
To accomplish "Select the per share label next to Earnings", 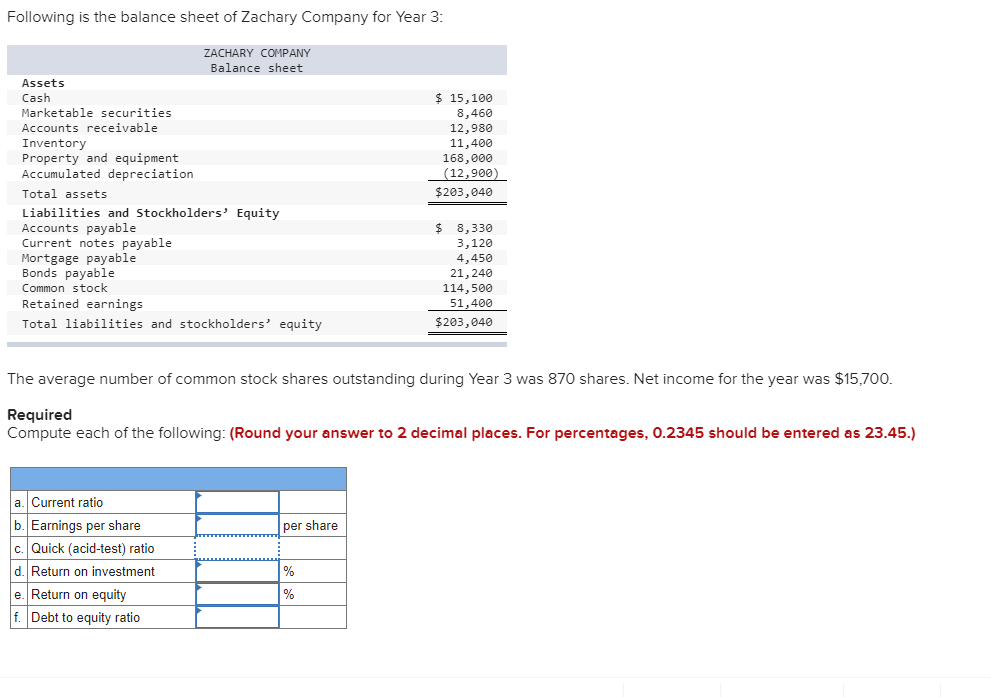I will coord(311,525).
